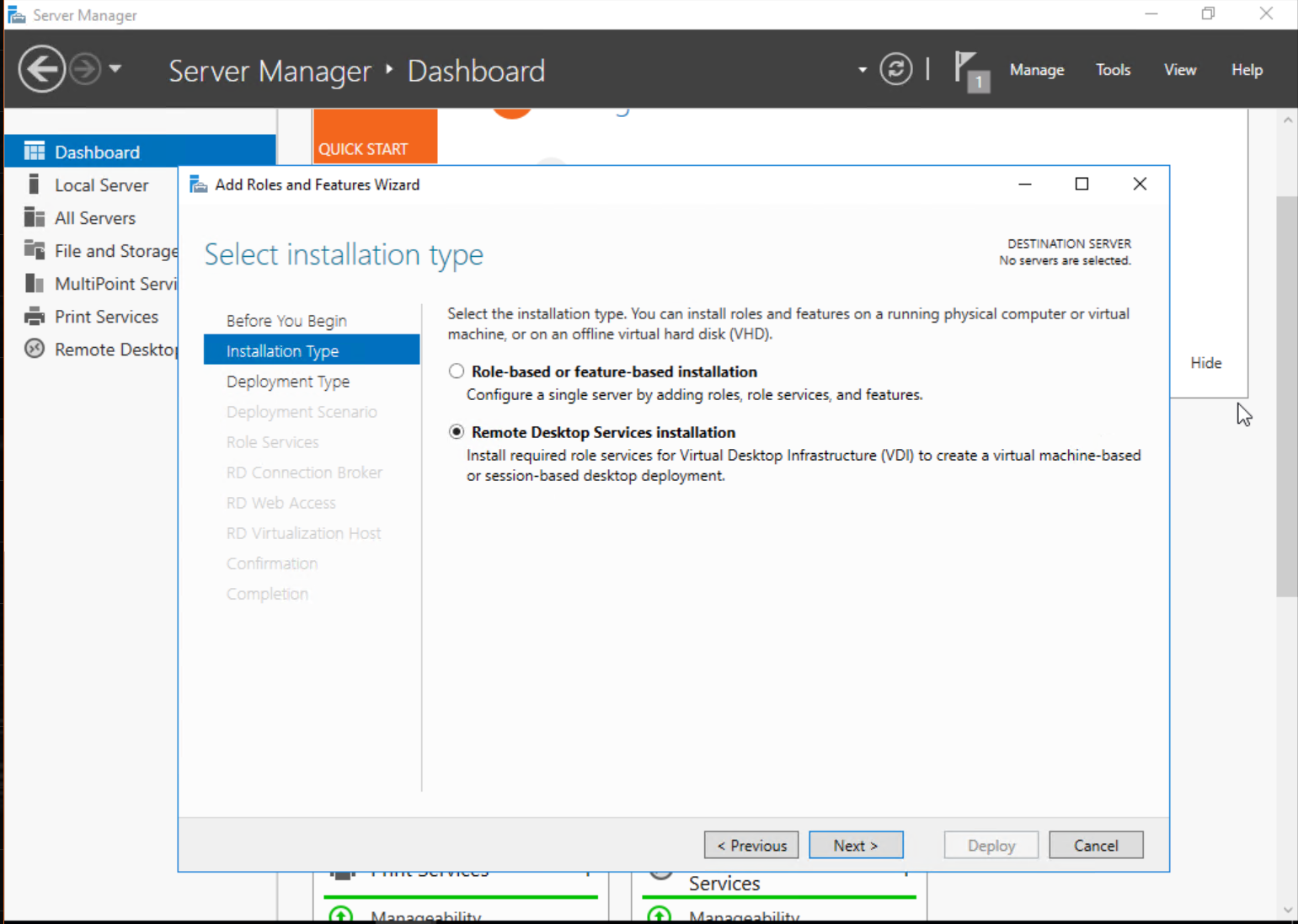
Task: Click the All Servers sidebar icon
Action: (x=35, y=217)
